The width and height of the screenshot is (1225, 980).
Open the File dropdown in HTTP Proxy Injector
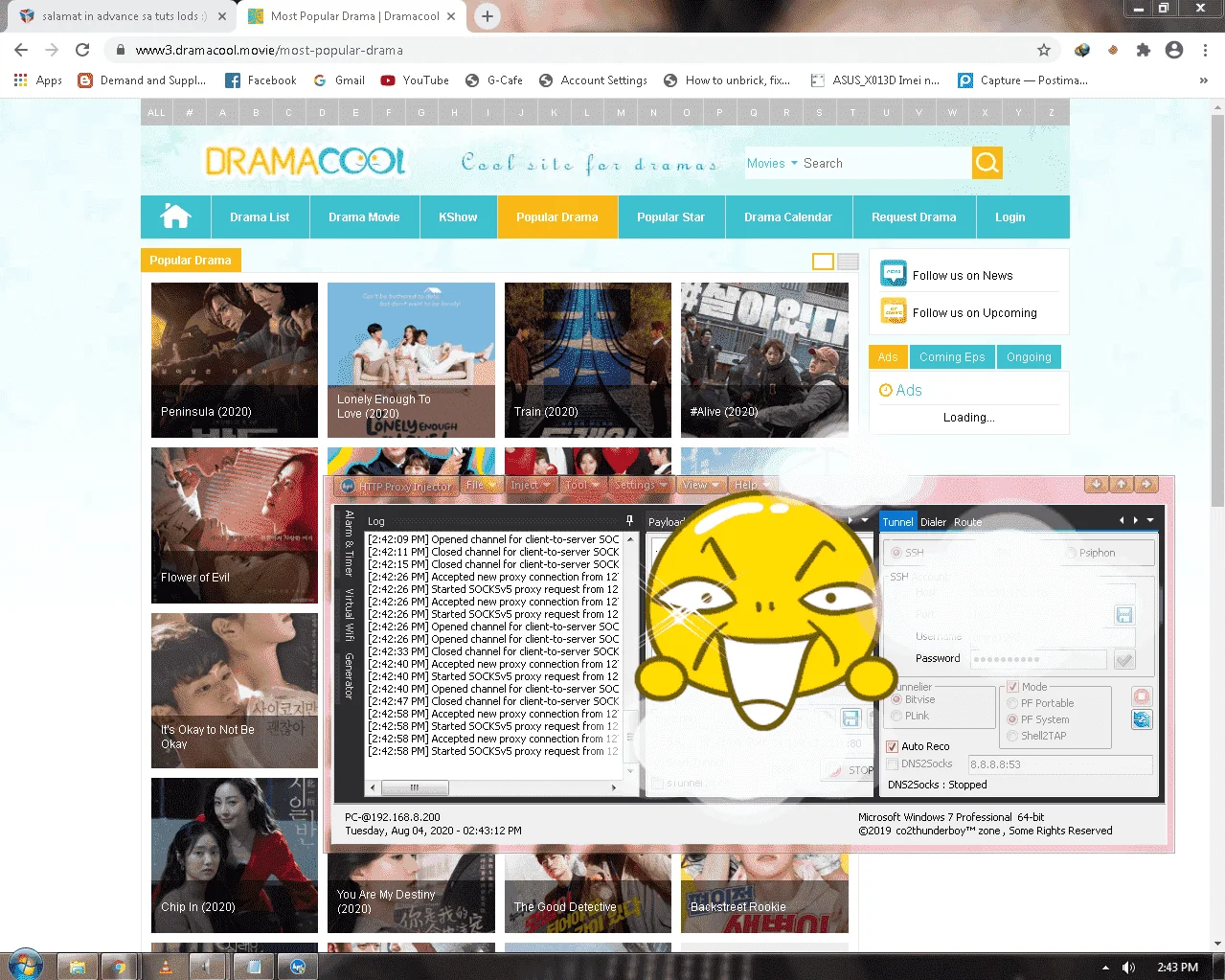click(481, 485)
